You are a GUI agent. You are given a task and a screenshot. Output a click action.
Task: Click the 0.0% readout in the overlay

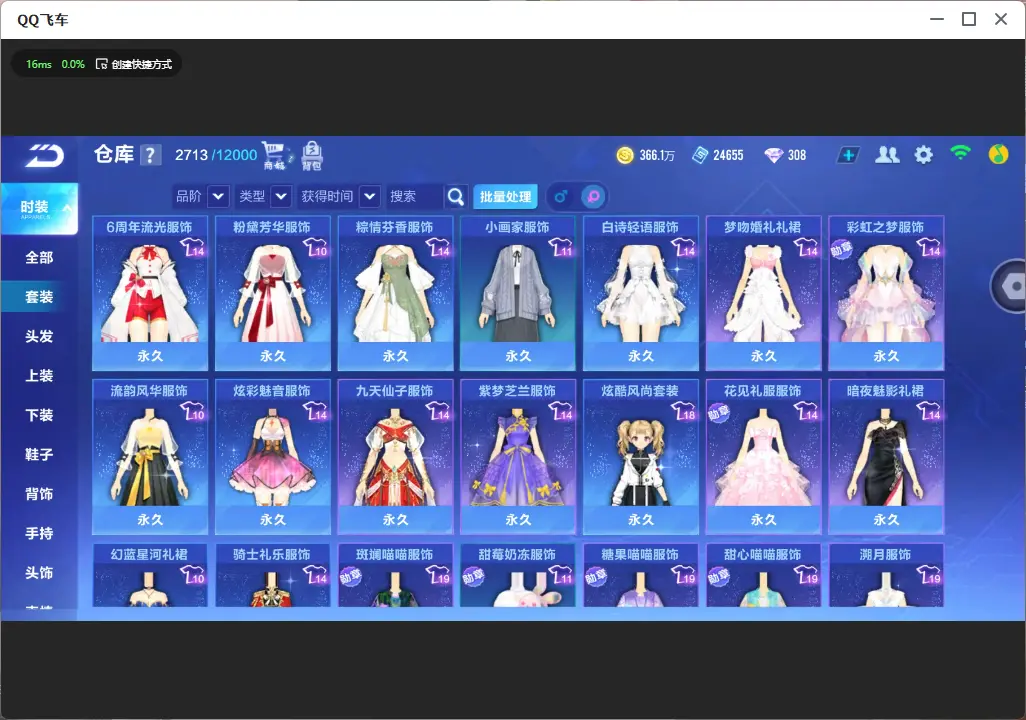[73, 64]
